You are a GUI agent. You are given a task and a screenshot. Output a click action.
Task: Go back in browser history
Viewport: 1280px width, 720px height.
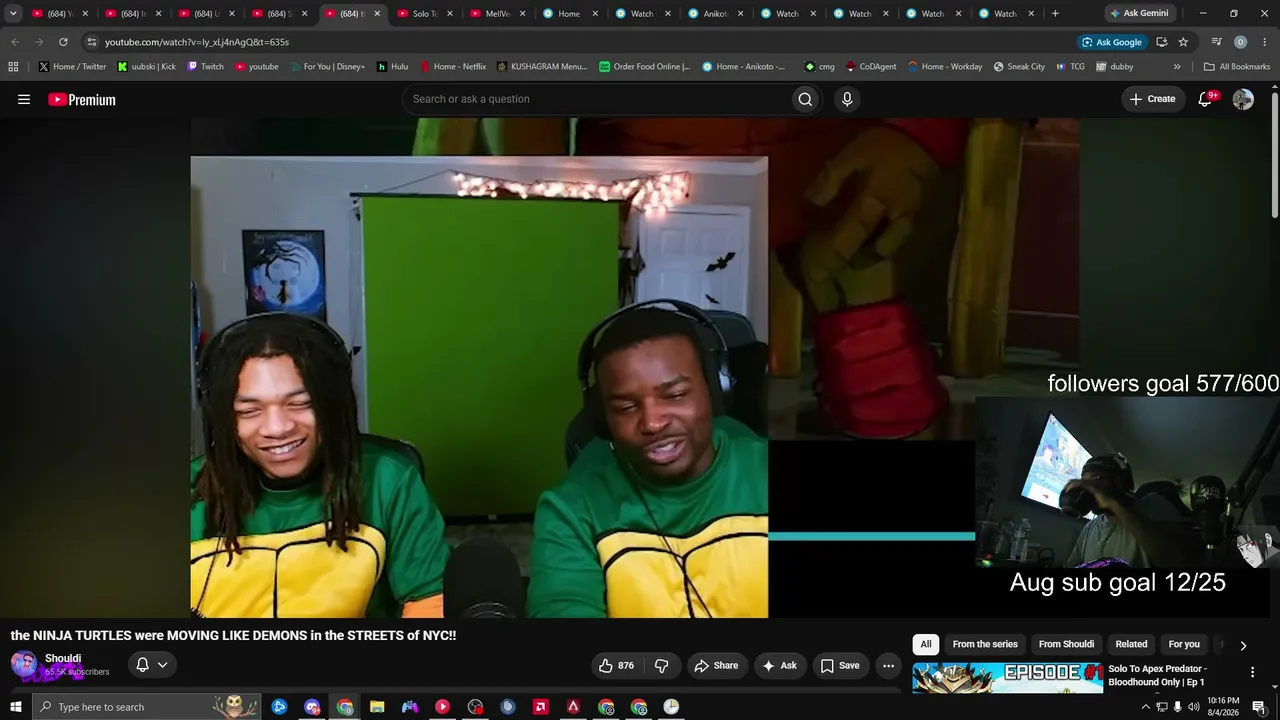click(x=15, y=42)
